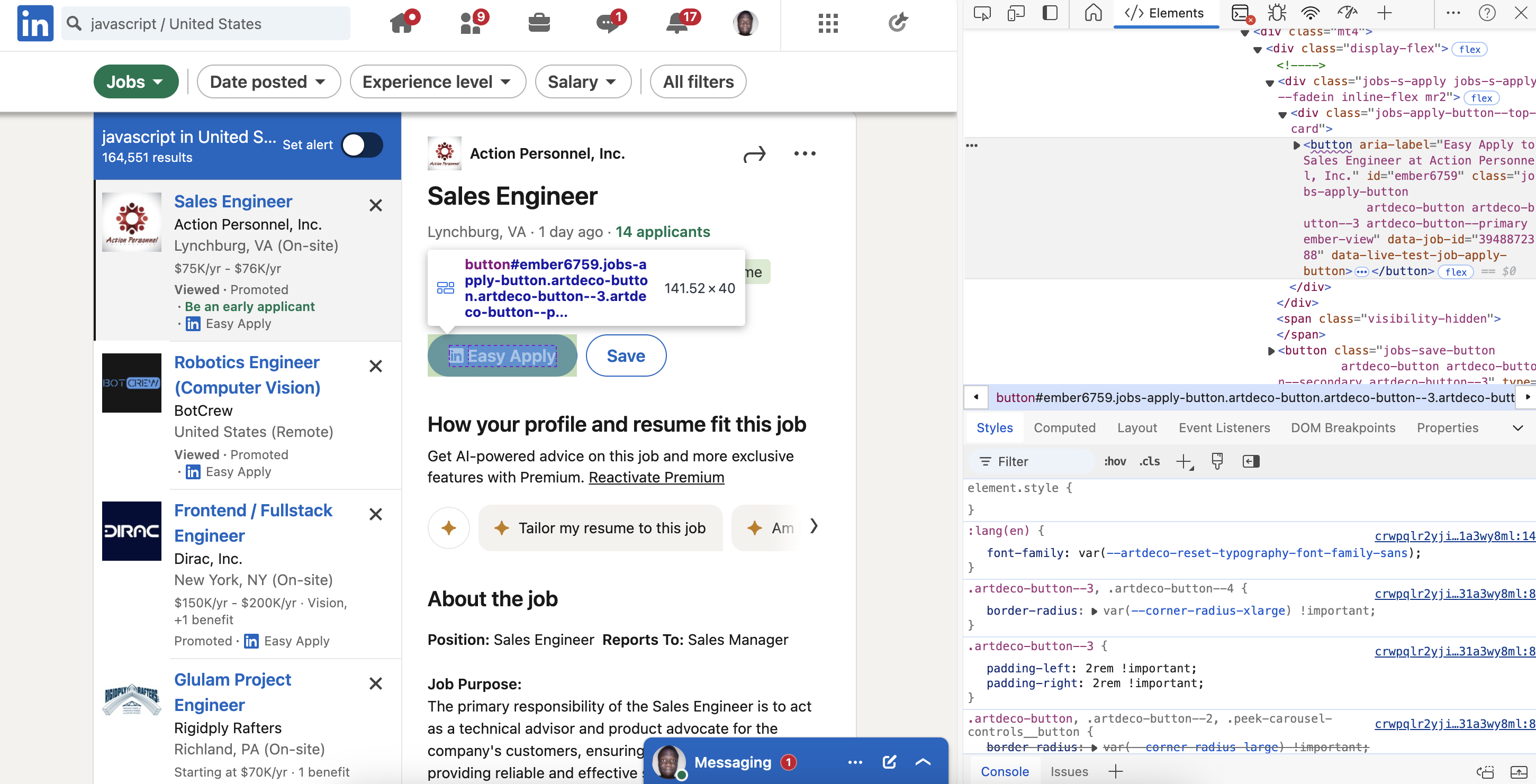Expand the border-radius property value
Viewport: 1536px width, 784px height.
[x=1094, y=611]
